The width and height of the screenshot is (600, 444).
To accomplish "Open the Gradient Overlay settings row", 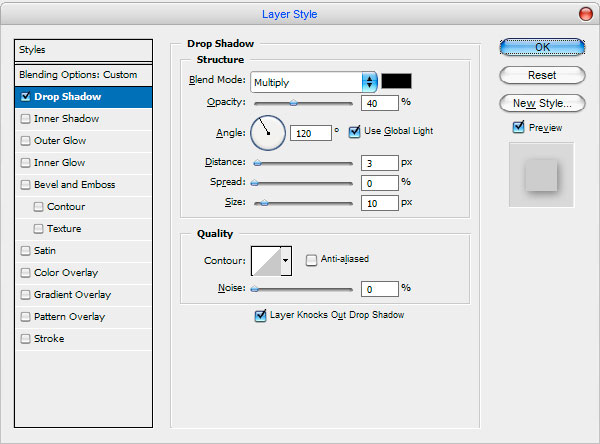I will coord(83,295).
